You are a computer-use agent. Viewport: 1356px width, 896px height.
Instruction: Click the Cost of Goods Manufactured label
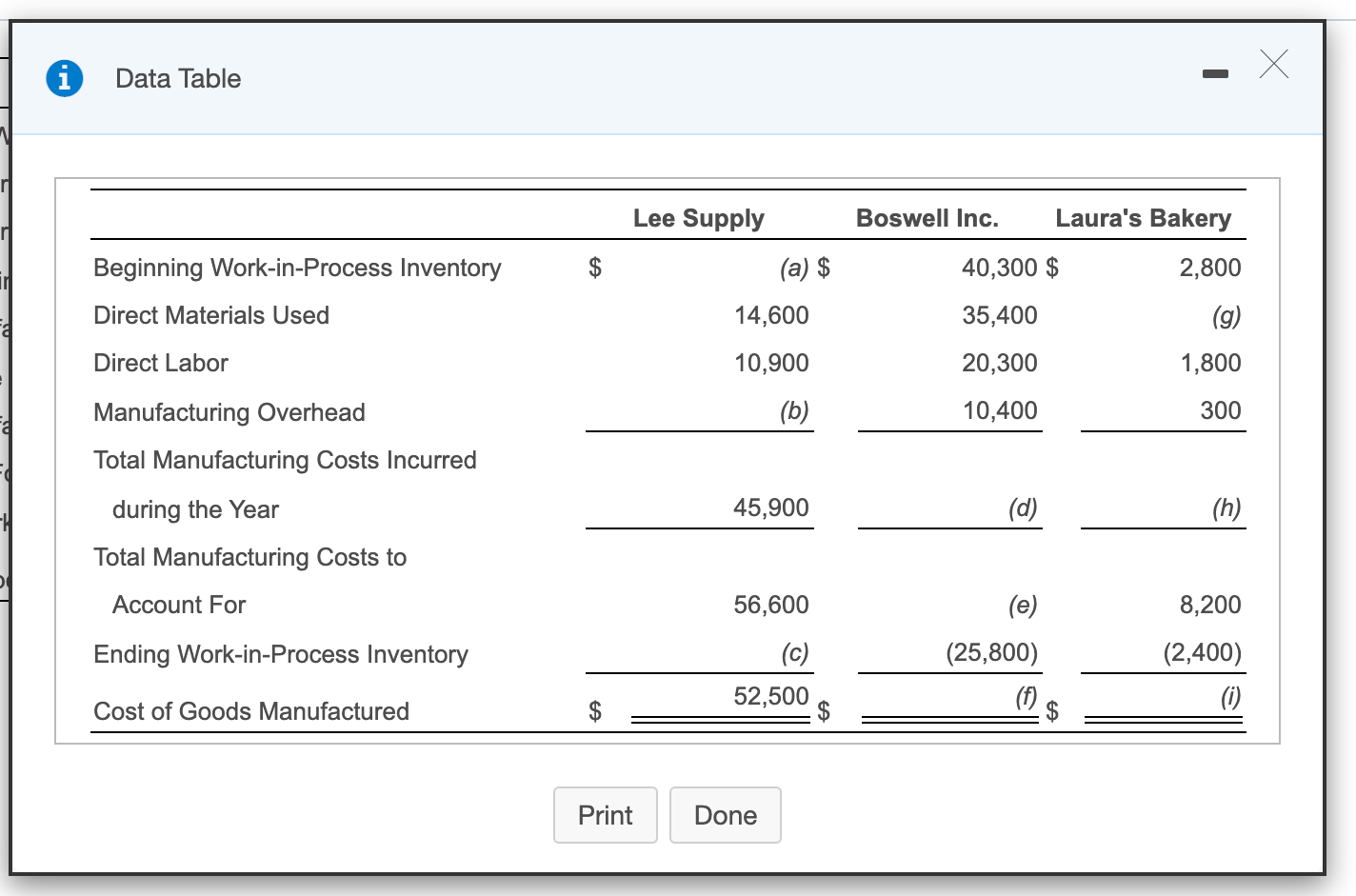pyautogui.click(x=251, y=711)
